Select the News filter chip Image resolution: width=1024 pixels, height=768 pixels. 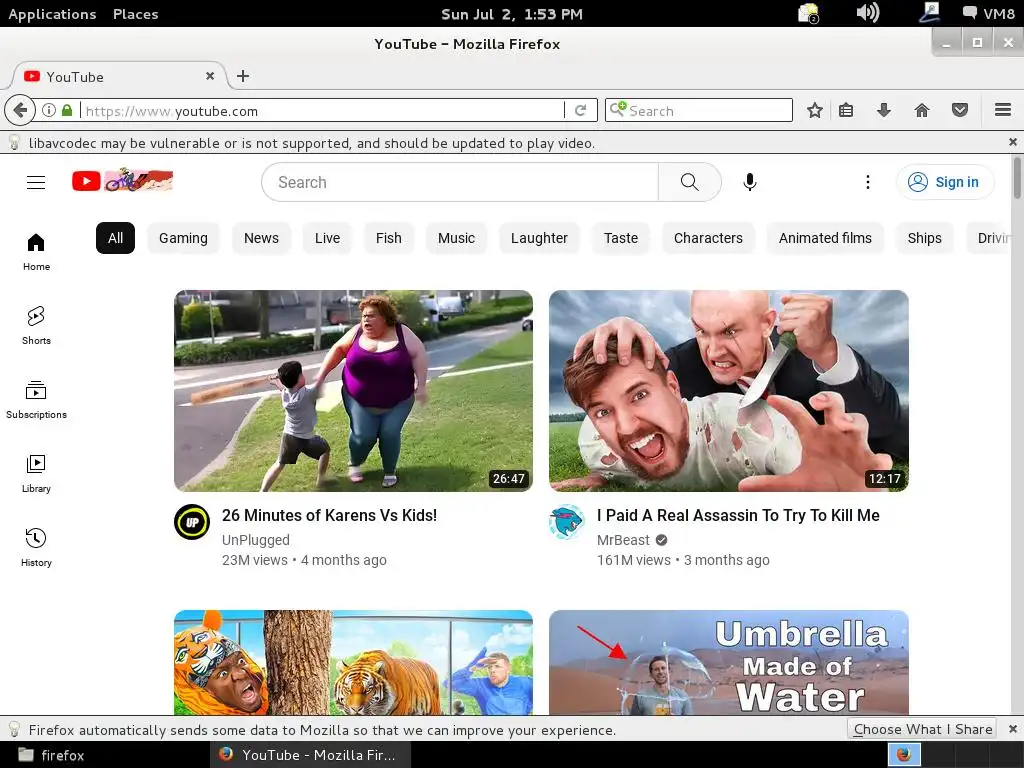[261, 238]
